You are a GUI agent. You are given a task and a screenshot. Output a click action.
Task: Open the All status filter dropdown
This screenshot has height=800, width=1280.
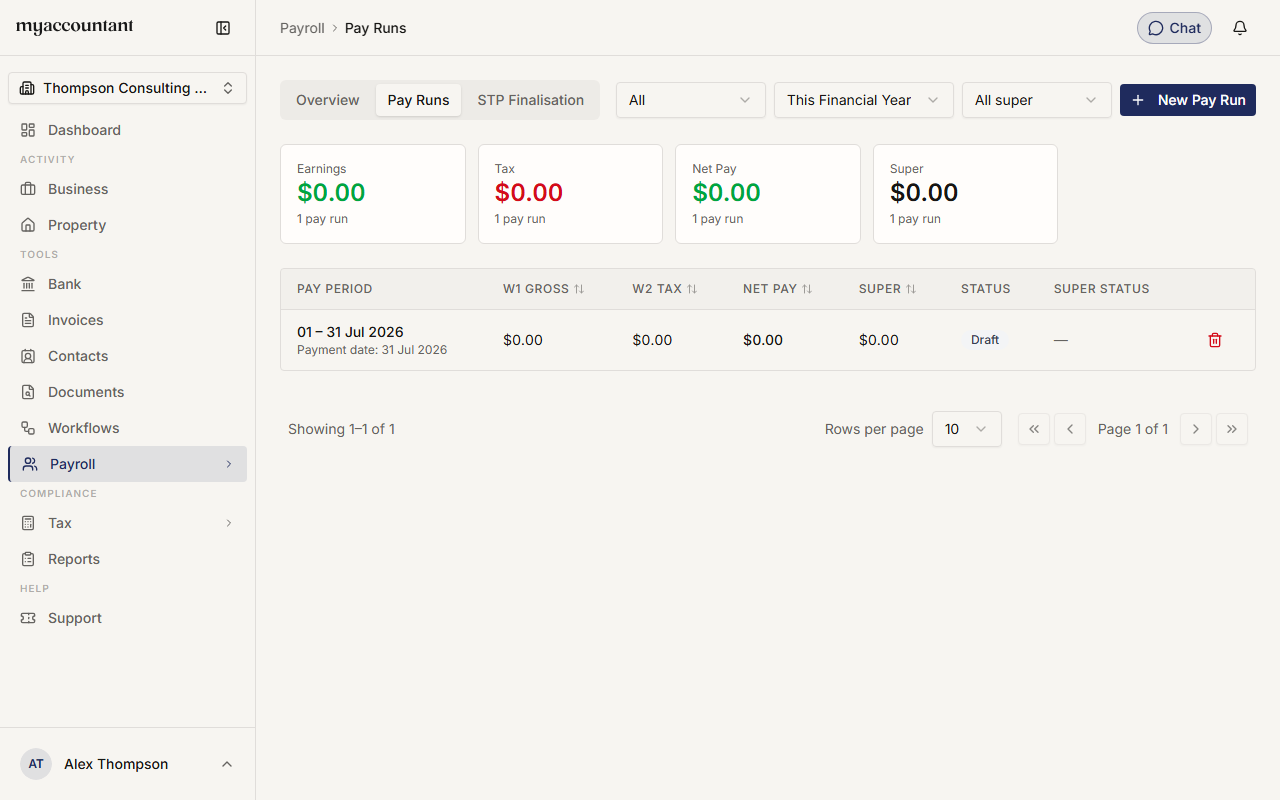(x=691, y=100)
